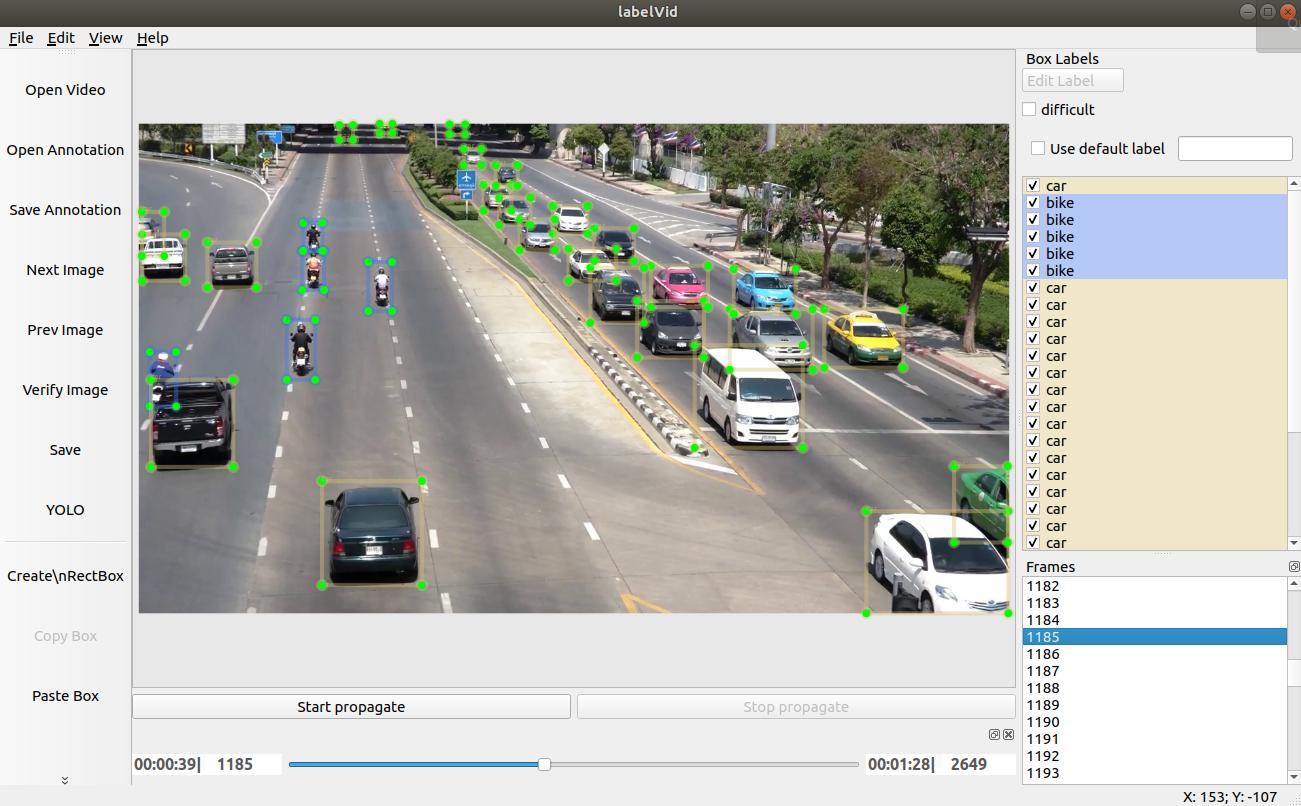Go to the Prev Image
The image size is (1301, 806).
[x=65, y=330]
